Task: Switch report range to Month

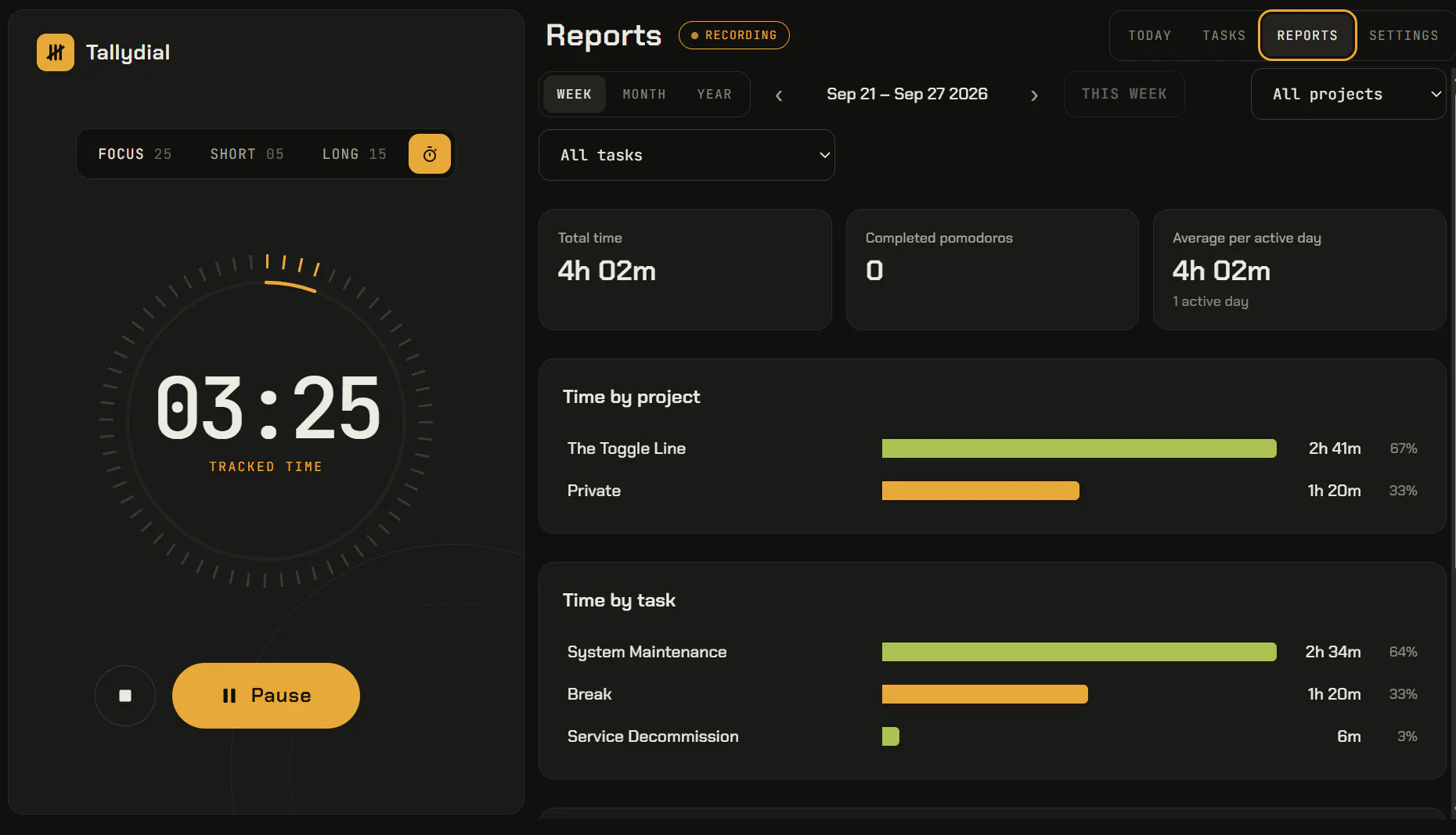Action: click(x=644, y=94)
